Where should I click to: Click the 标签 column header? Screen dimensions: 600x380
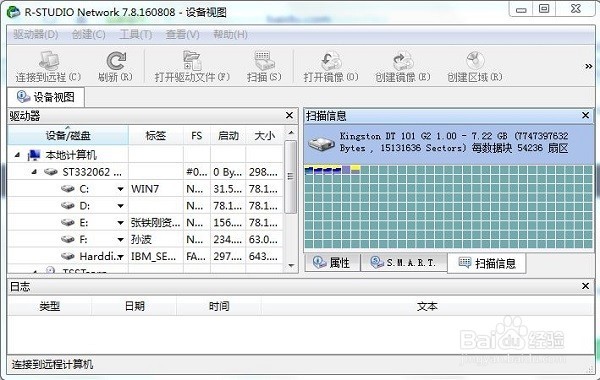click(x=156, y=135)
